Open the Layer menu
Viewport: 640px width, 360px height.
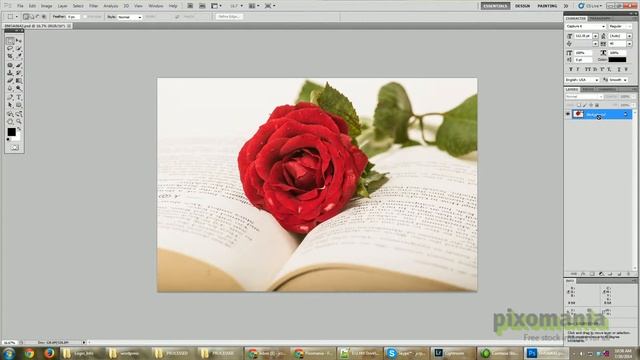(x=62, y=6)
